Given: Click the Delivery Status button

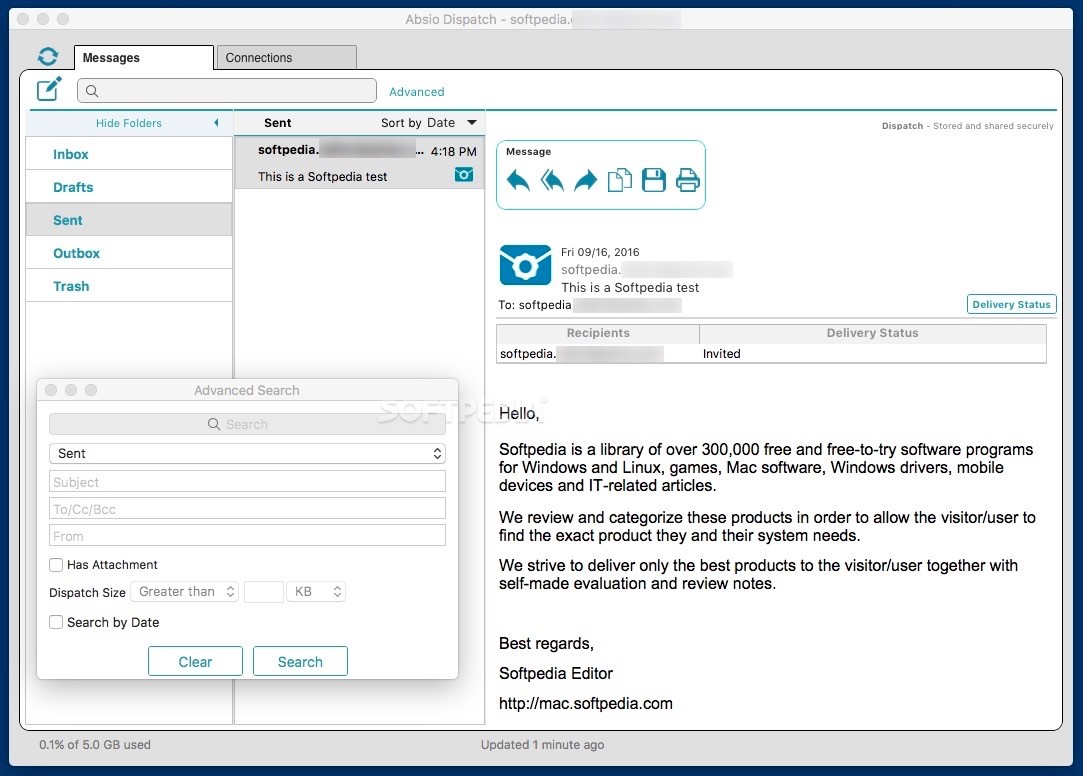Looking at the screenshot, I should point(1011,304).
